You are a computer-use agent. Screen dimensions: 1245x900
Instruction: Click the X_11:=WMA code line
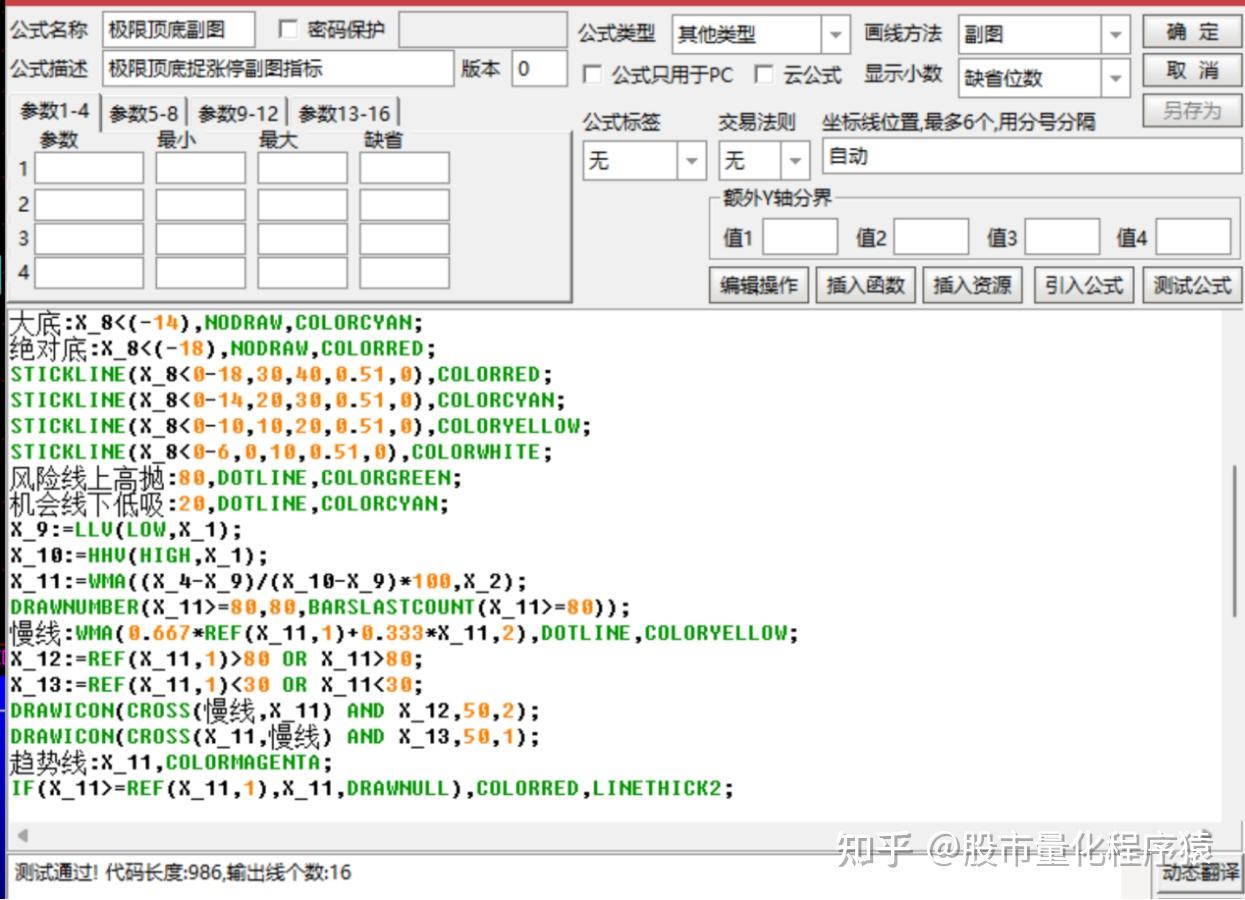(x=268, y=582)
